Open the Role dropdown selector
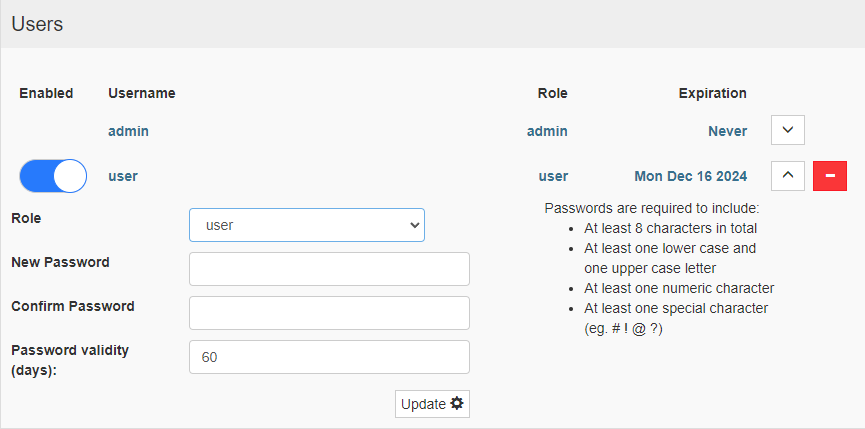 (x=307, y=225)
